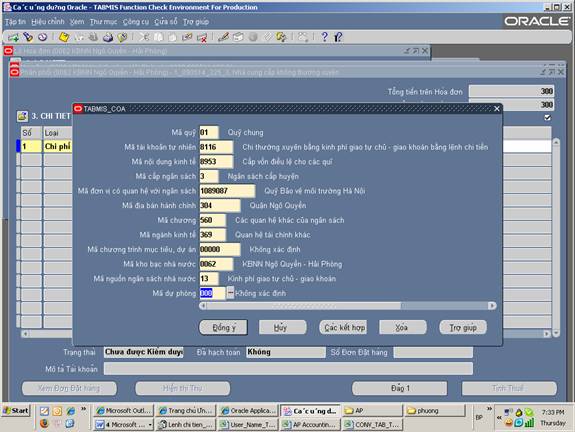The height and width of the screenshot is (432, 575).
Task: Click the field containing 1089087
Action: [227, 191]
